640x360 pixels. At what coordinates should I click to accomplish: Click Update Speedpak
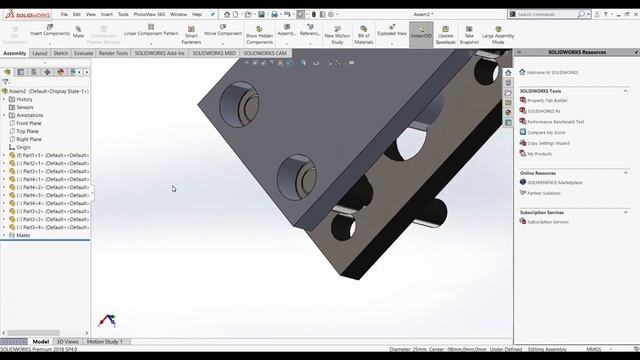[445, 35]
